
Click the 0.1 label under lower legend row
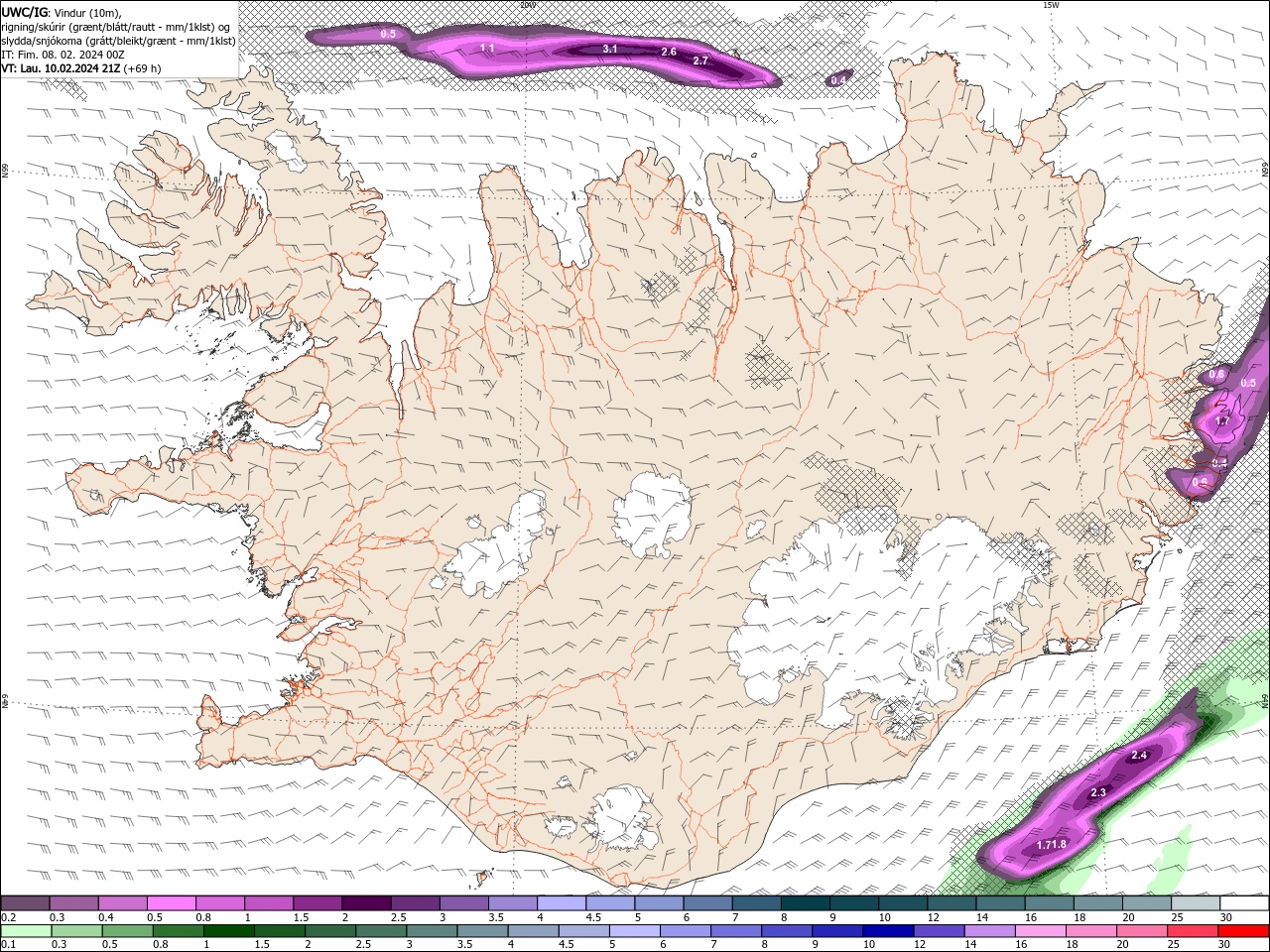click(x=9, y=944)
